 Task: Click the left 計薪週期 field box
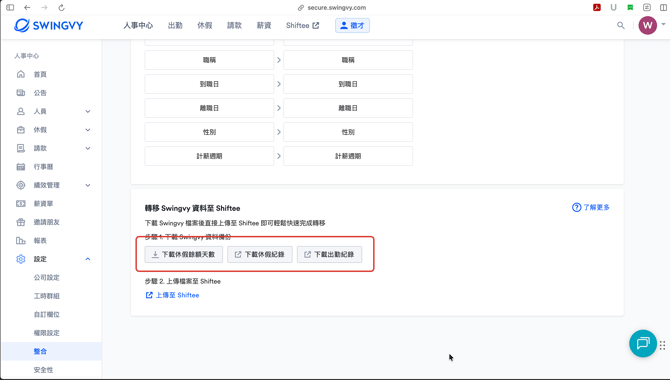point(209,156)
